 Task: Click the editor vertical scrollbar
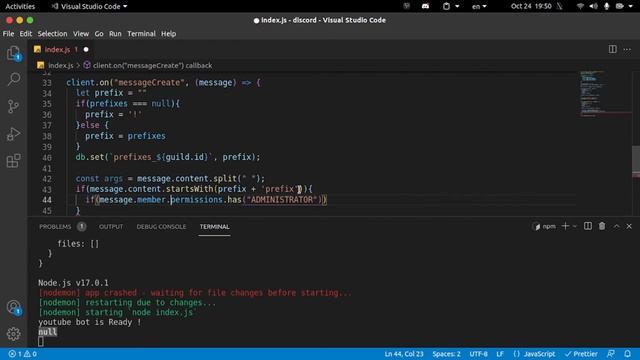pos(636,161)
